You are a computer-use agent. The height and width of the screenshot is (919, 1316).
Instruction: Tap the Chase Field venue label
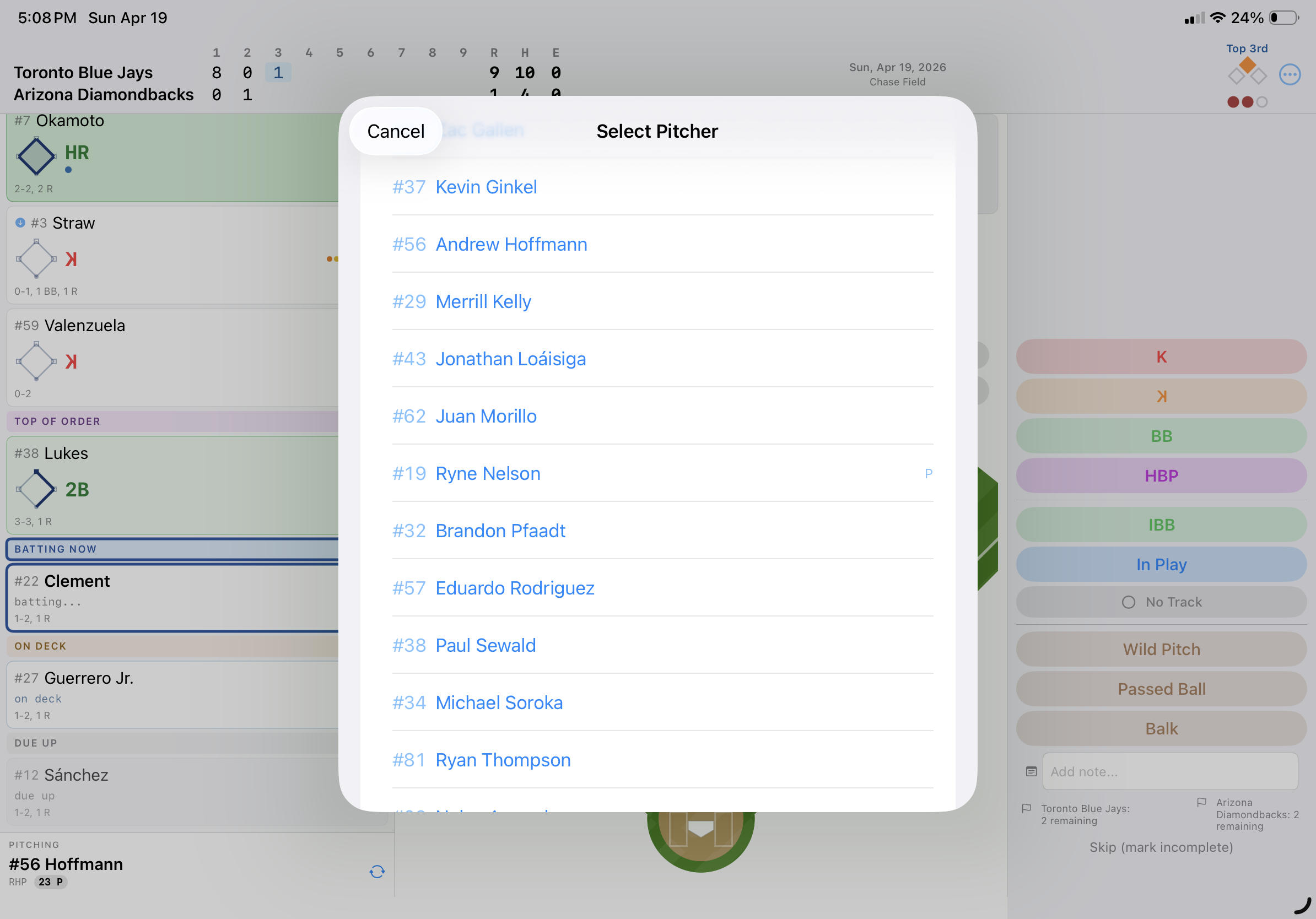pos(897,82)
